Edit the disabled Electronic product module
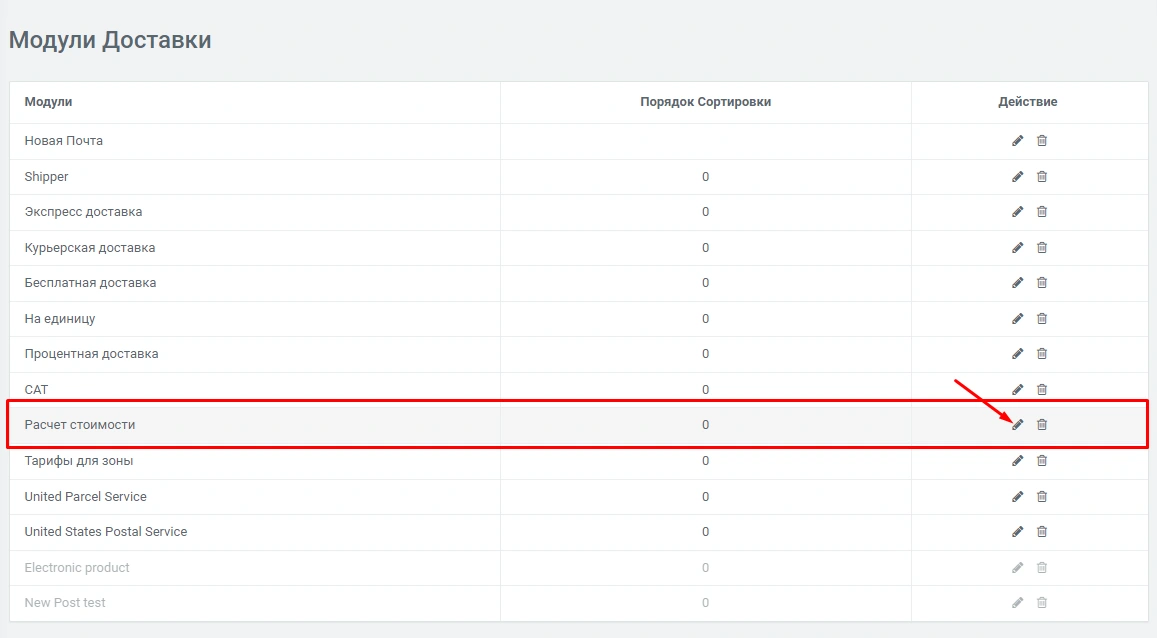 pos(1017,568)
